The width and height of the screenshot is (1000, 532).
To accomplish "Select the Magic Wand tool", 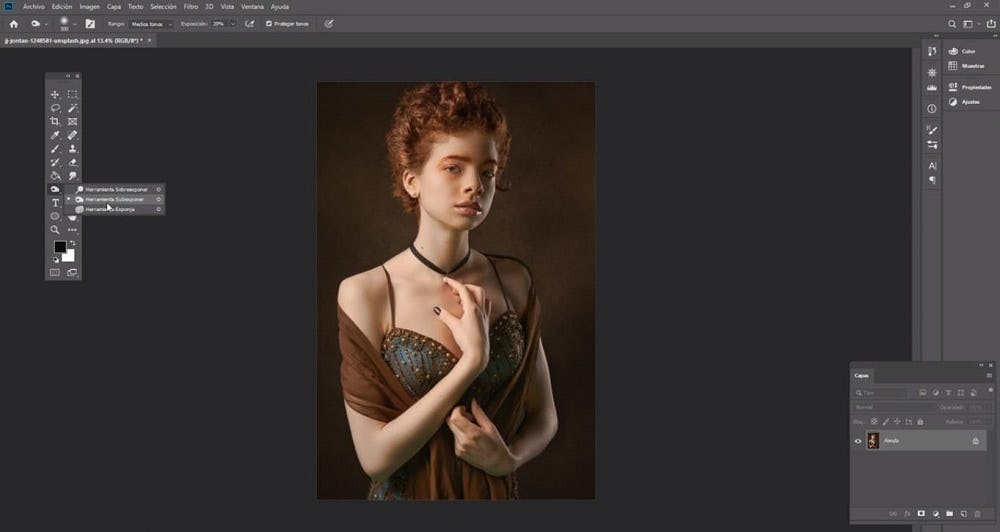I will [72, 108].
